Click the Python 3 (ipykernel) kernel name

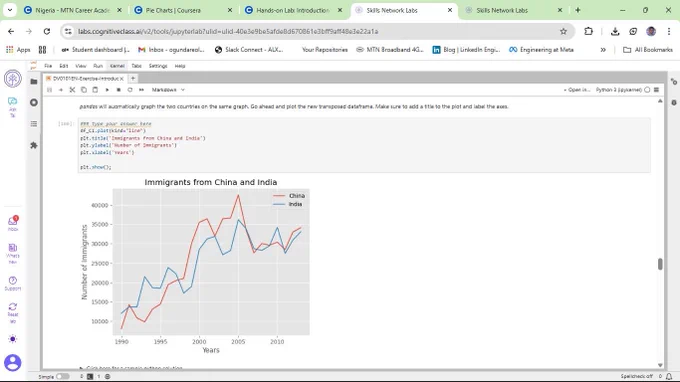click(619, 90)
